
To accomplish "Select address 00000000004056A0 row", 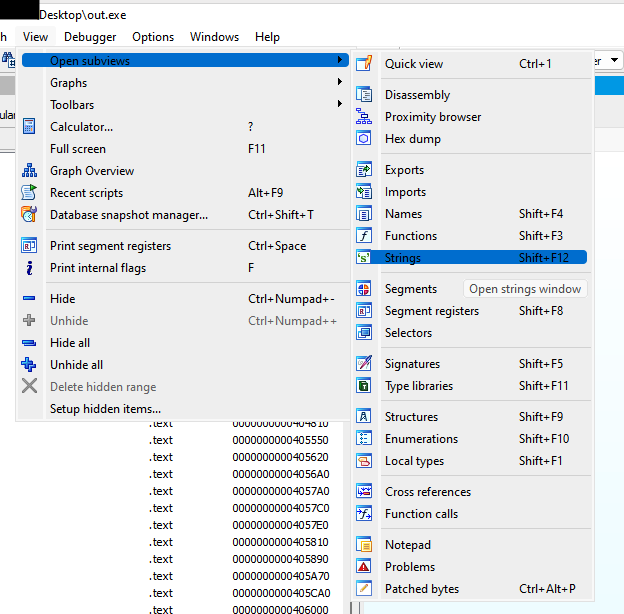I will (x=280, y=474).
